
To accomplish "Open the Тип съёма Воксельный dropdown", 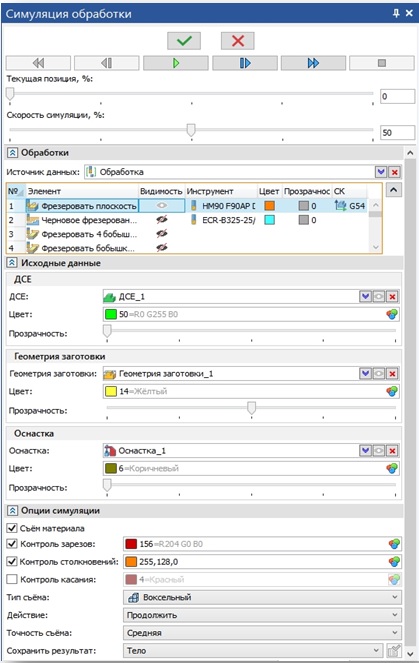I will [x=262, y=597].
